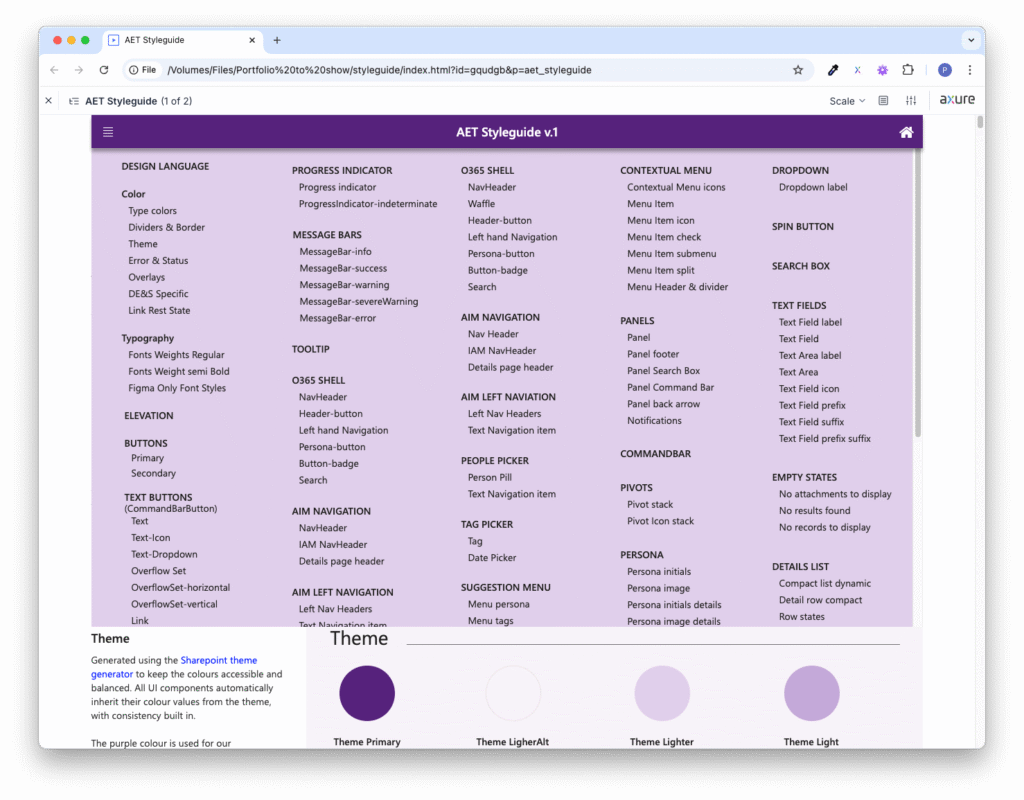Open Axure adjustment sliders icon
Screen dimensions: 1024x800
[911, 101]
